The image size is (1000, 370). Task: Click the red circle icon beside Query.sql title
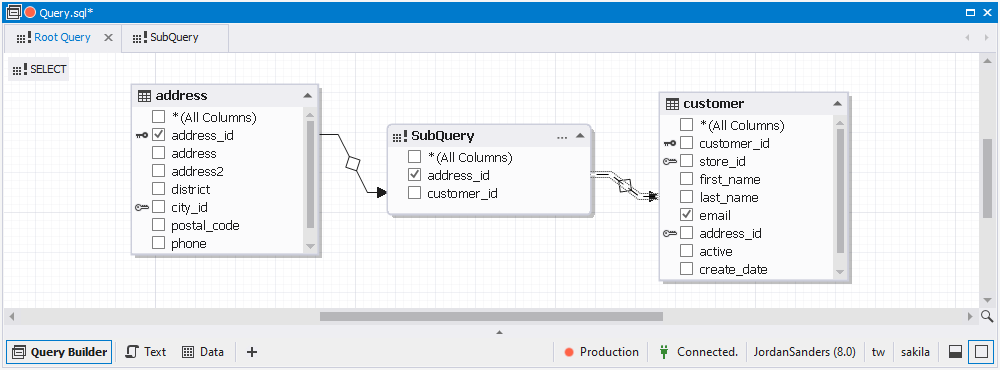click(x=29, y=12)
